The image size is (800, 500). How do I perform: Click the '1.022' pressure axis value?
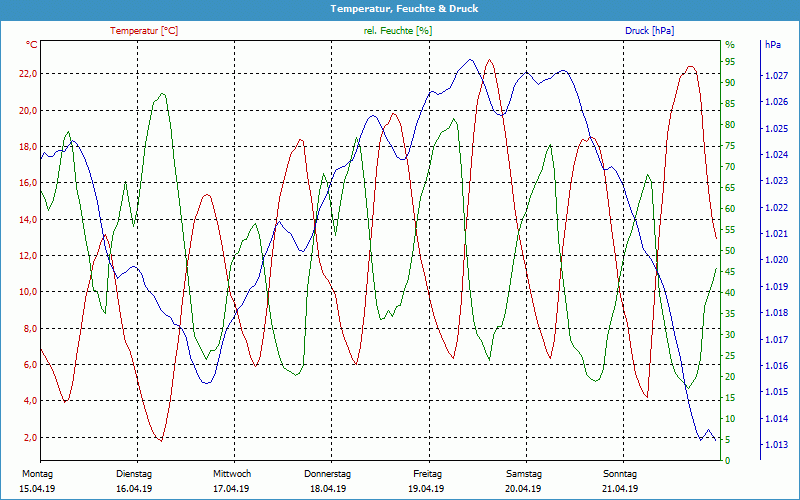776,208
